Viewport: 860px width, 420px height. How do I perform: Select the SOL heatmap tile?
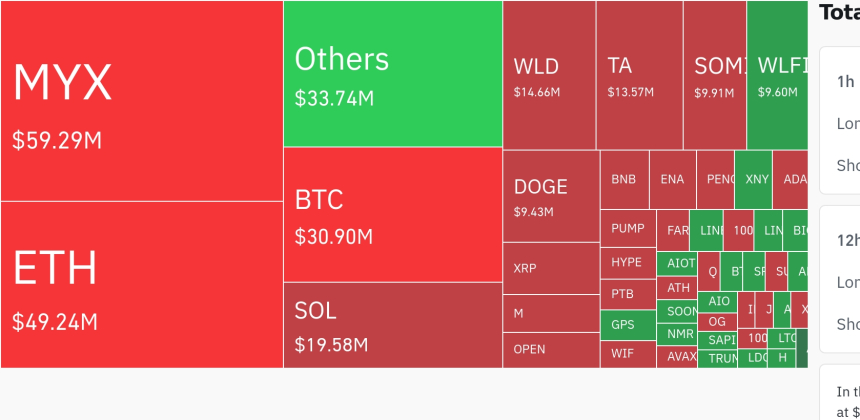392,324
